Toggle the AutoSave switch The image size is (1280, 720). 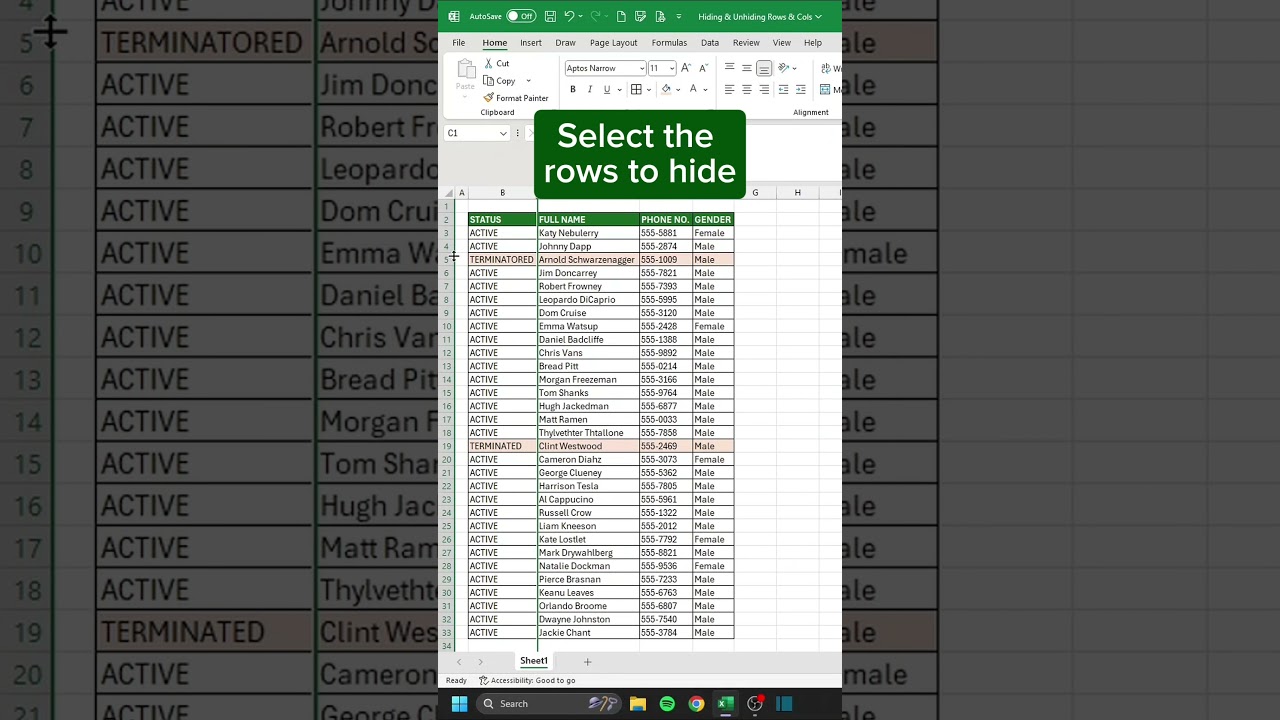pyautogui.click(x=521, y=16)
